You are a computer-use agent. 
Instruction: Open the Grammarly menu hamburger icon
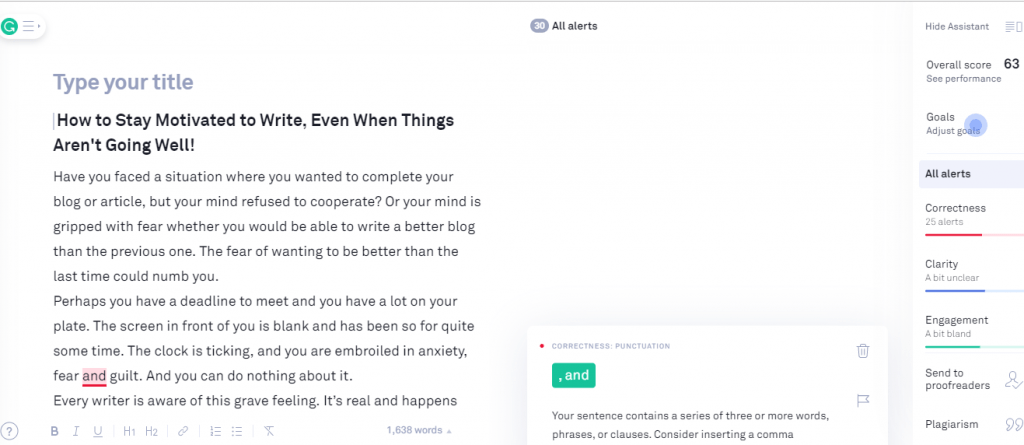(x=28, y=26)
